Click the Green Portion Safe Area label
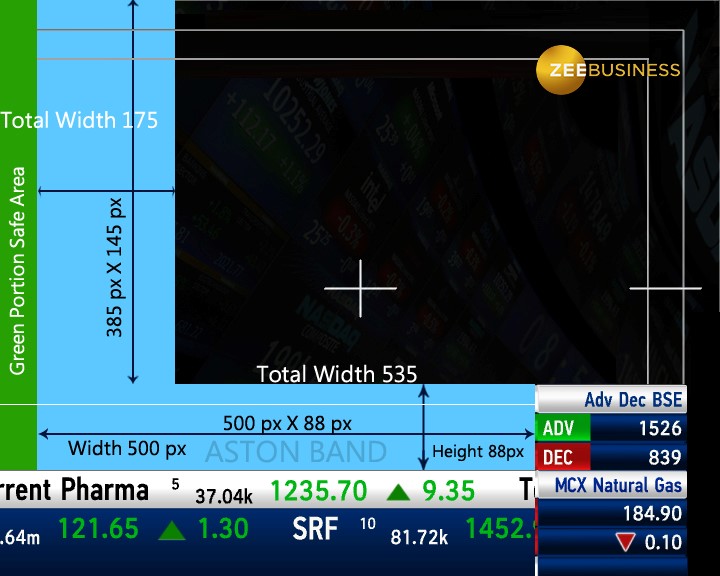 (17, 270)
